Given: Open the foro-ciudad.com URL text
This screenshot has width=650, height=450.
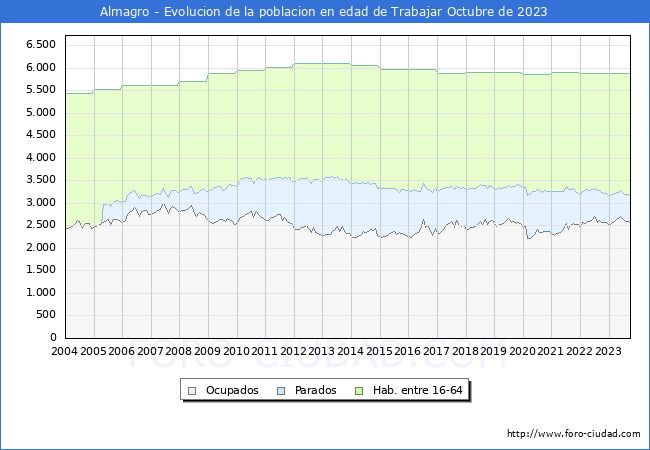Looking at the screenshot, I should (574, 434).
